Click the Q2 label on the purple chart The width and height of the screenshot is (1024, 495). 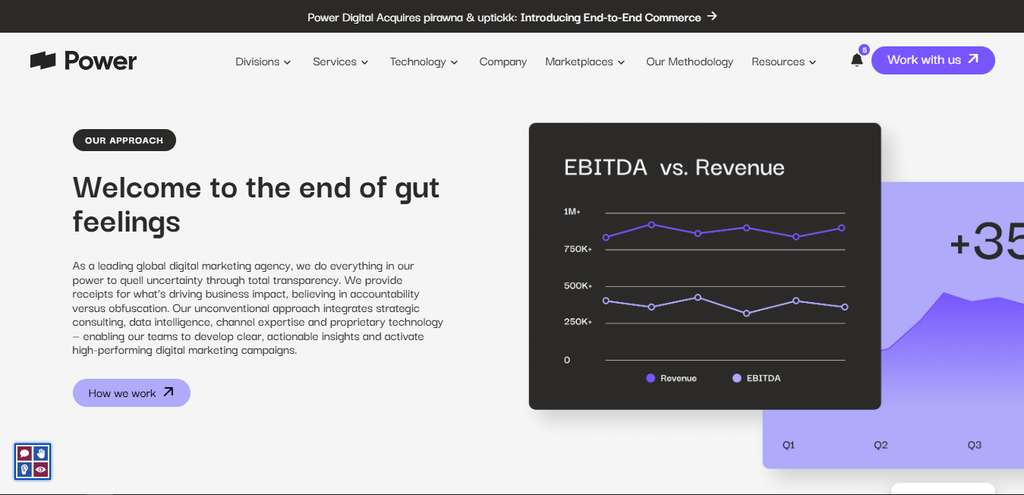pyautogui.click(x=881, y=445)
